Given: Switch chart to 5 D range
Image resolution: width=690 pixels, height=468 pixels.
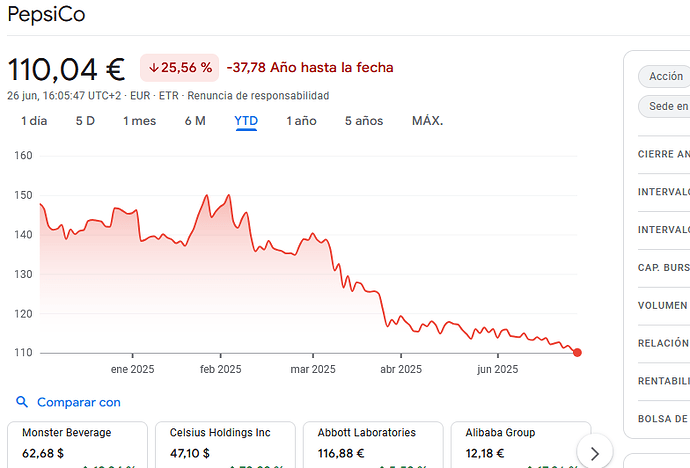Looking at the screenshot, I should pyautogui.click(x=85, y=121).
